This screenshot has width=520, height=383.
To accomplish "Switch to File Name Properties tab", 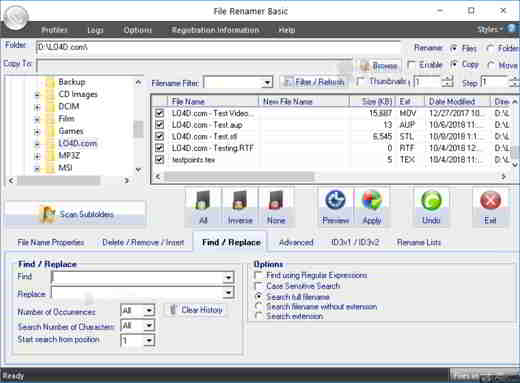I will (50, 242).
